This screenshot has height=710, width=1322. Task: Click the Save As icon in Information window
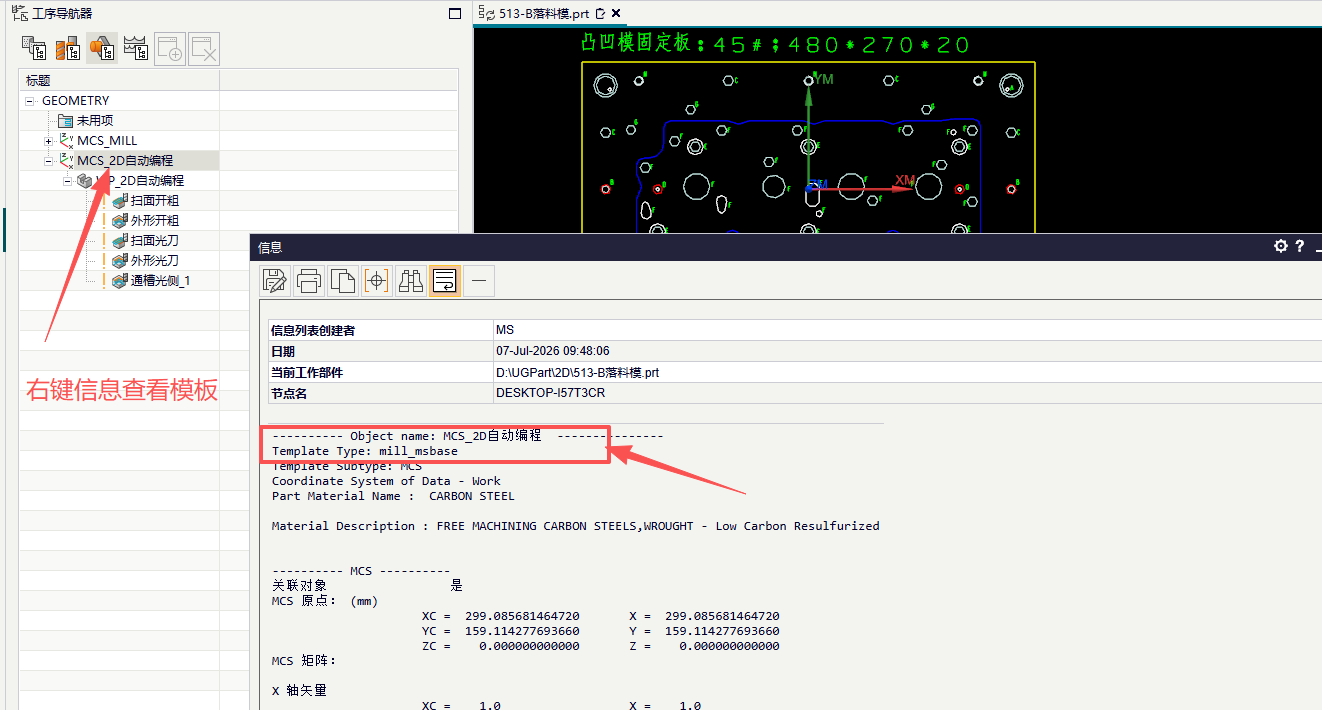275,282
